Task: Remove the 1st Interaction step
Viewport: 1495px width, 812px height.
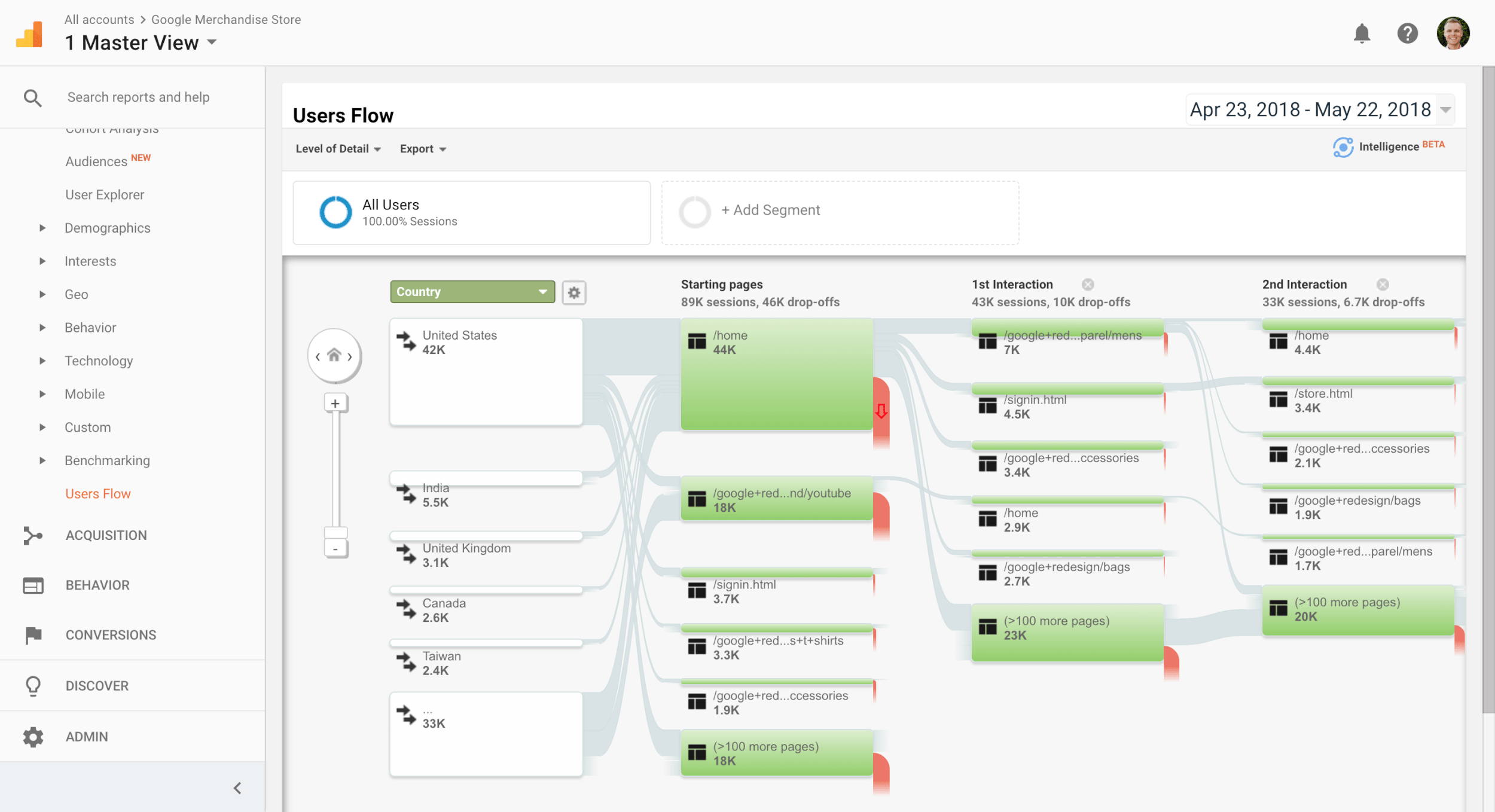Action: tap(1087, 284)
